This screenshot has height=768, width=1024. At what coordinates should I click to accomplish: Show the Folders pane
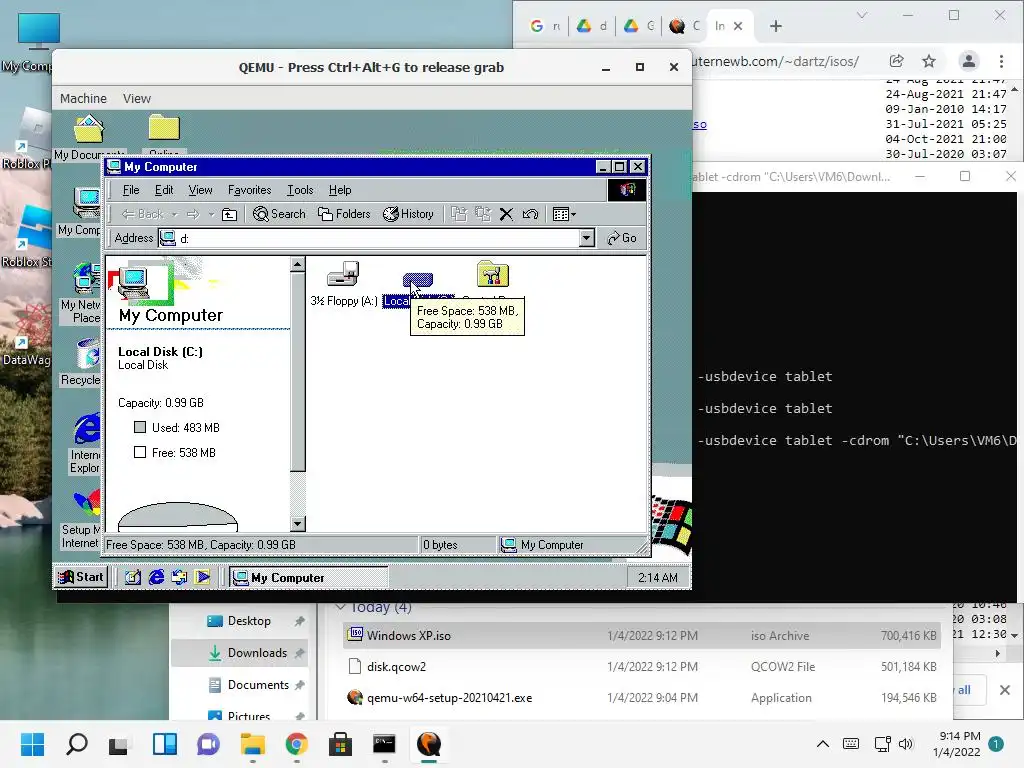tap(344, 214)
